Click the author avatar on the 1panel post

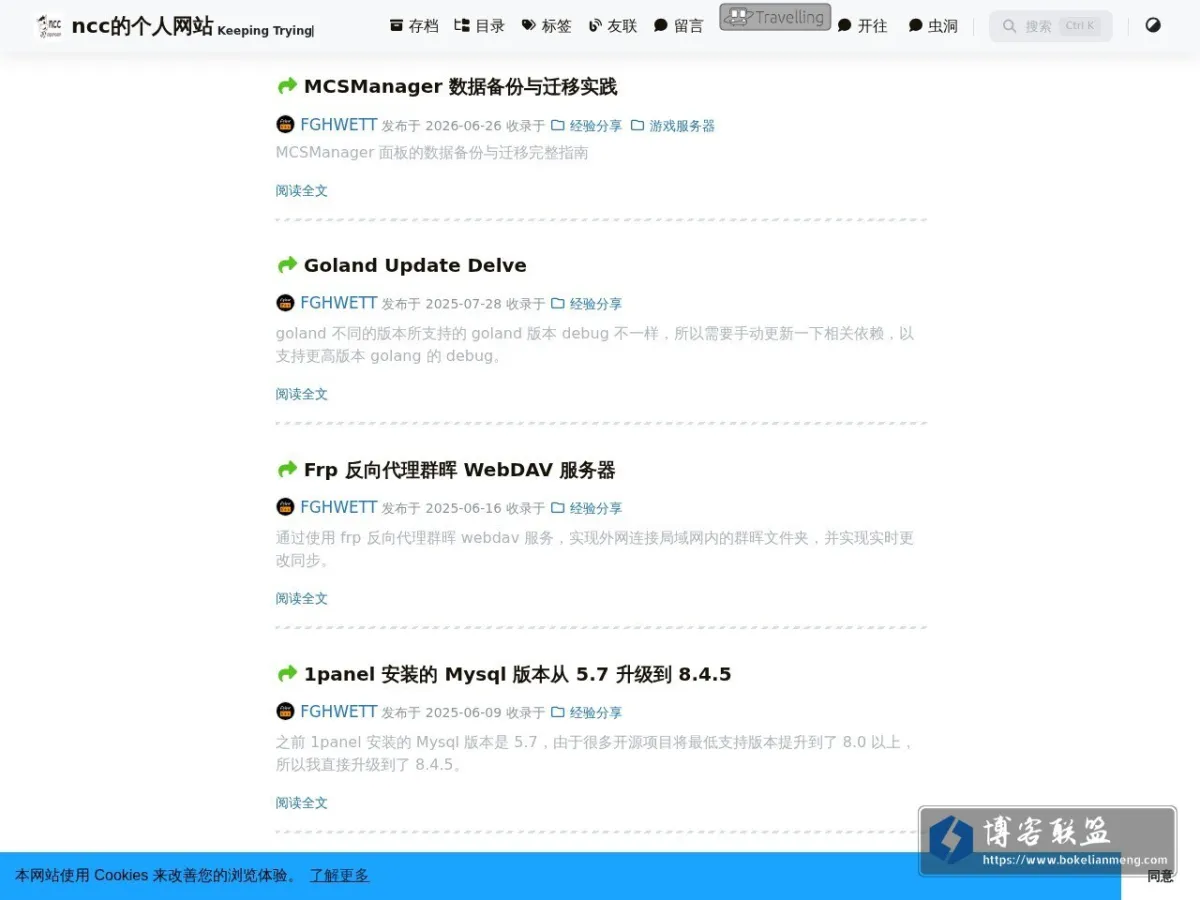[285, 711]
